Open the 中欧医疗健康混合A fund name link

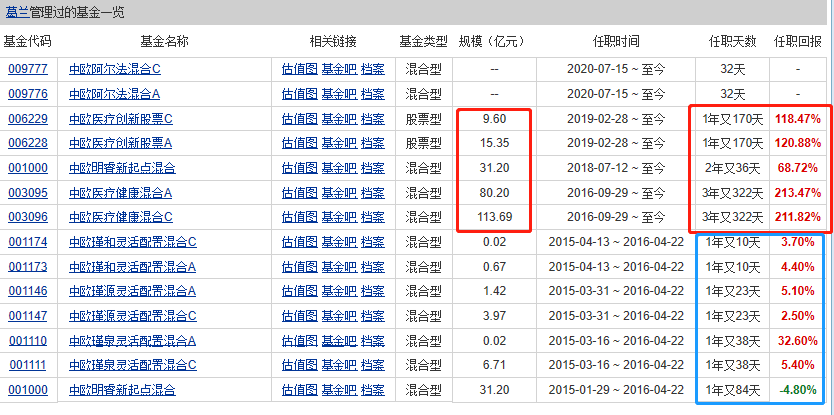[x=121, y=193]
